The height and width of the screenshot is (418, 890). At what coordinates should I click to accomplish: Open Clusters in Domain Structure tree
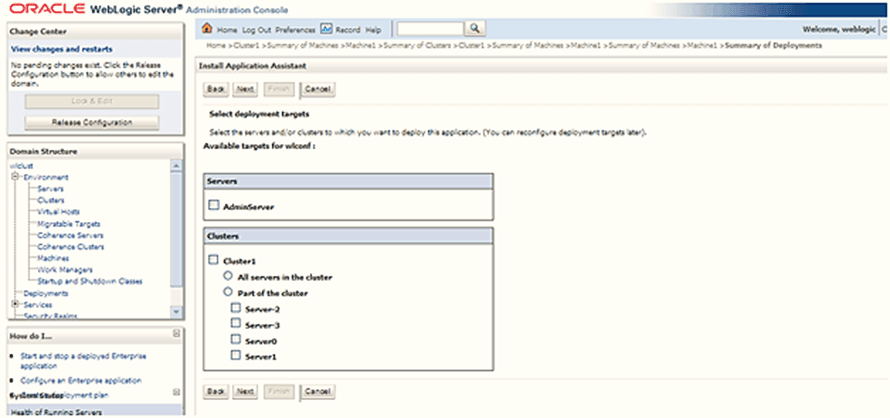pyautogui.click(x=51, y=200)
